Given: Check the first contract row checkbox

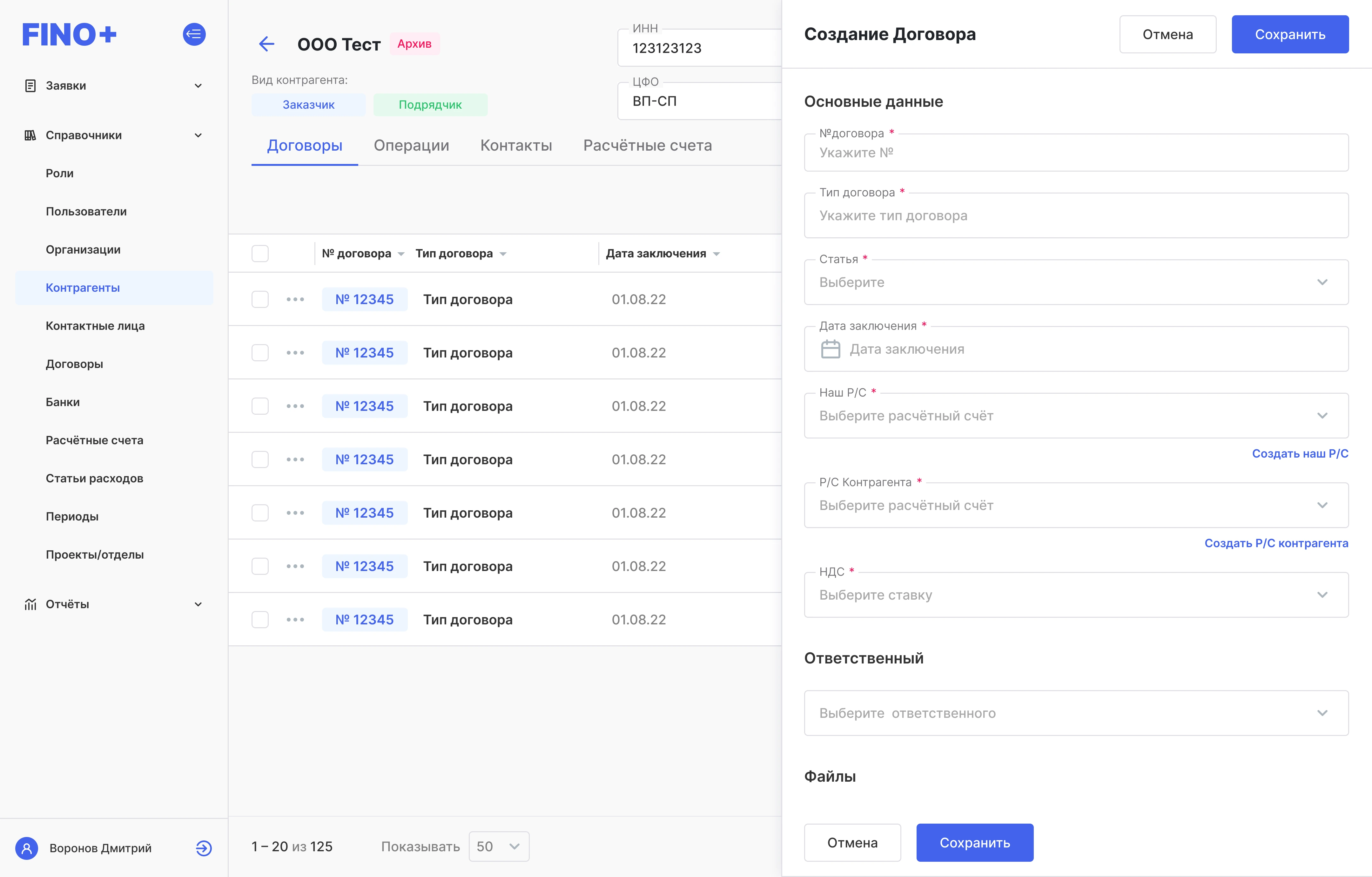Looking at the screenshot, I should [260, 299].
